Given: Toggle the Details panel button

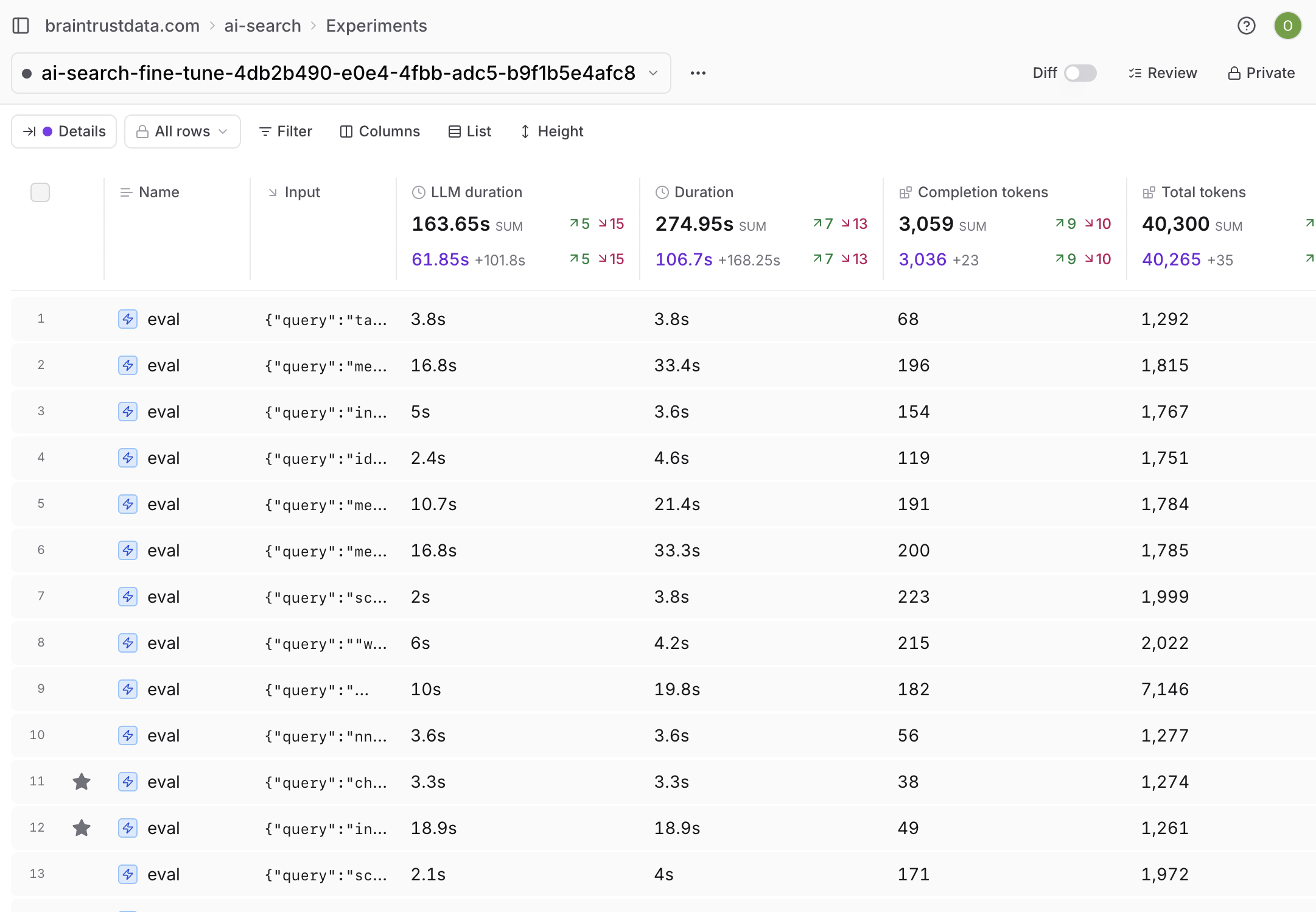Looking at the screenshot, I should 64,132.
